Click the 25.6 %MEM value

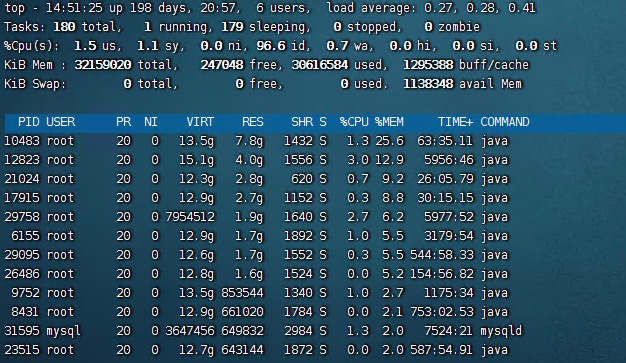pos(389,141)
